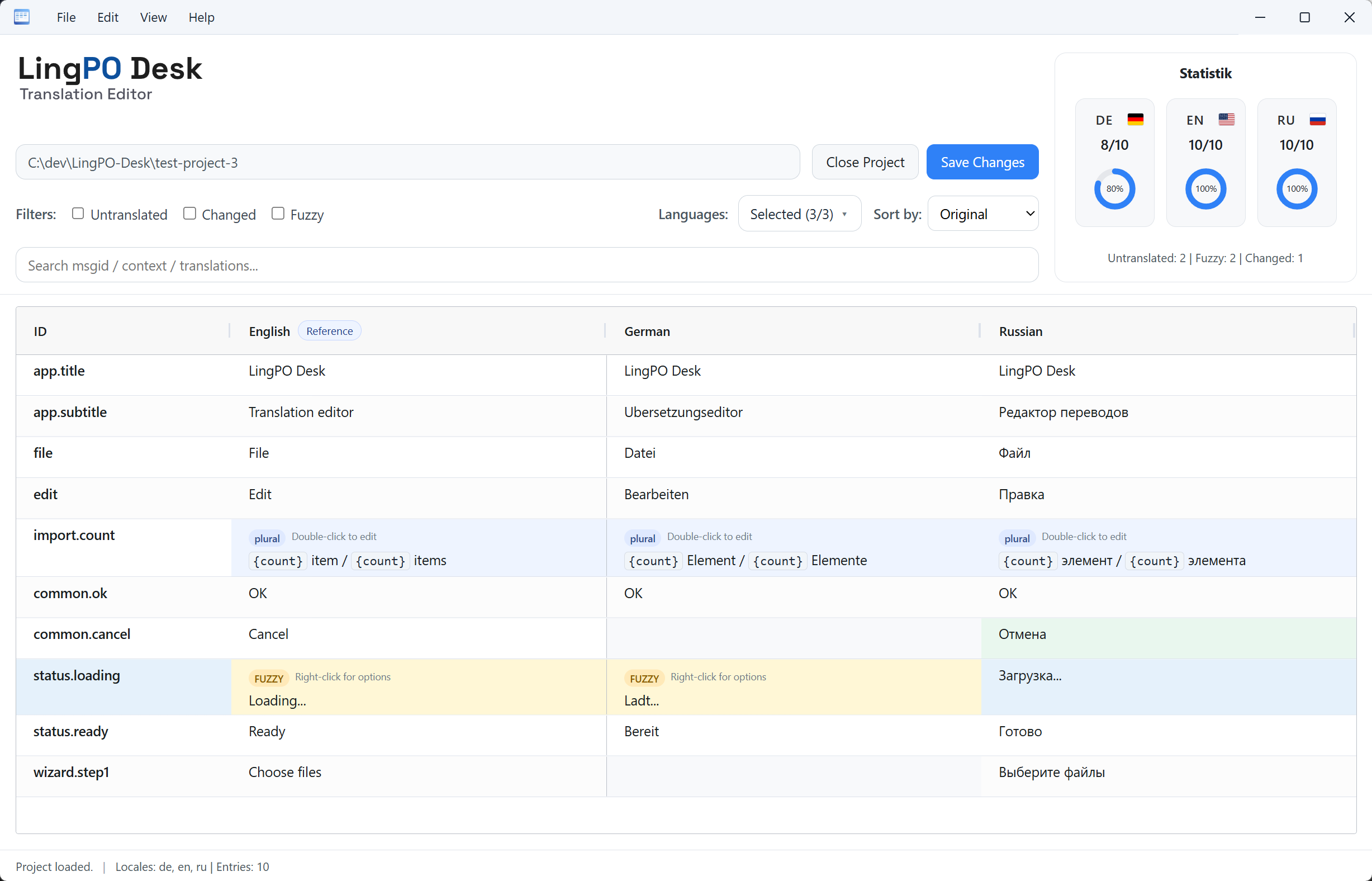Open the View menu
Viewport: 1372px width, 881px height.
click(x=153, y=17)
